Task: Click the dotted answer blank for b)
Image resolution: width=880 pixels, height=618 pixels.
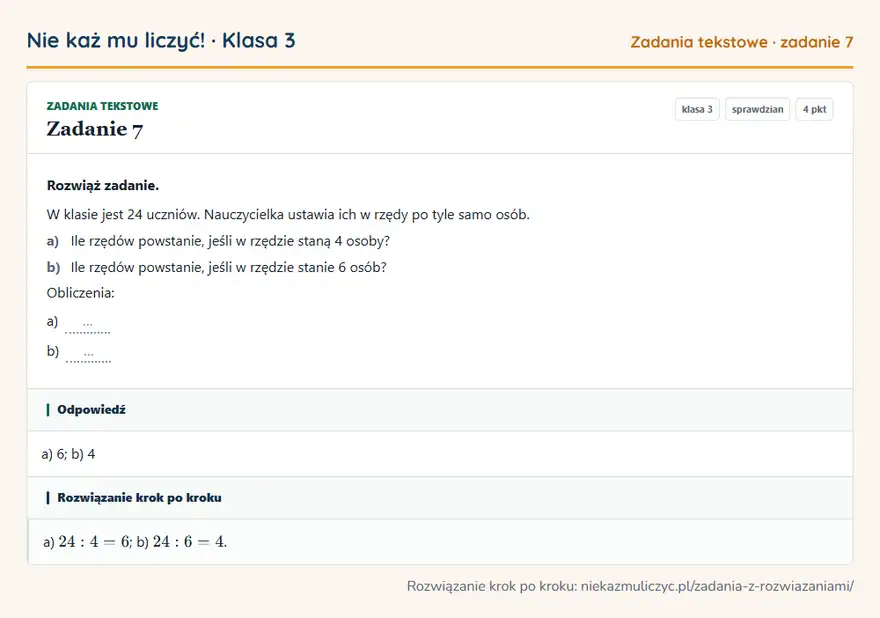Action: (88, 356)
